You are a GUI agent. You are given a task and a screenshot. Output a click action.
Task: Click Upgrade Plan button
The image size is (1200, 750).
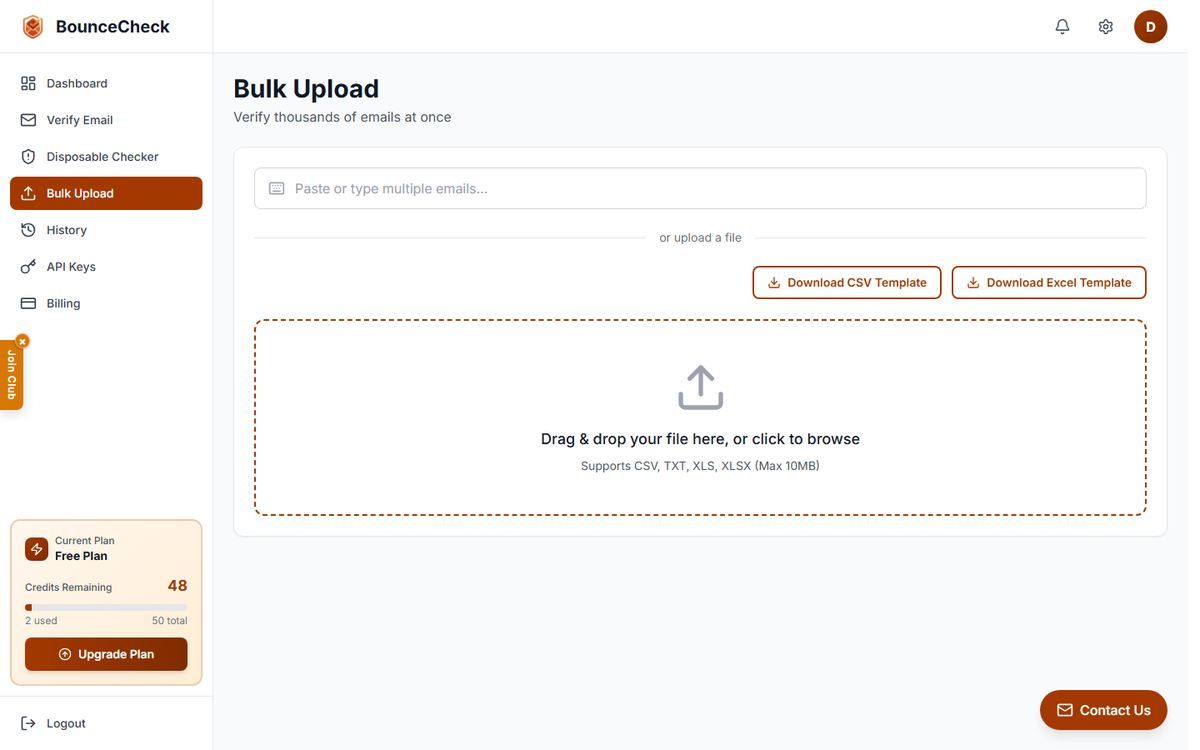pos(106,654)
